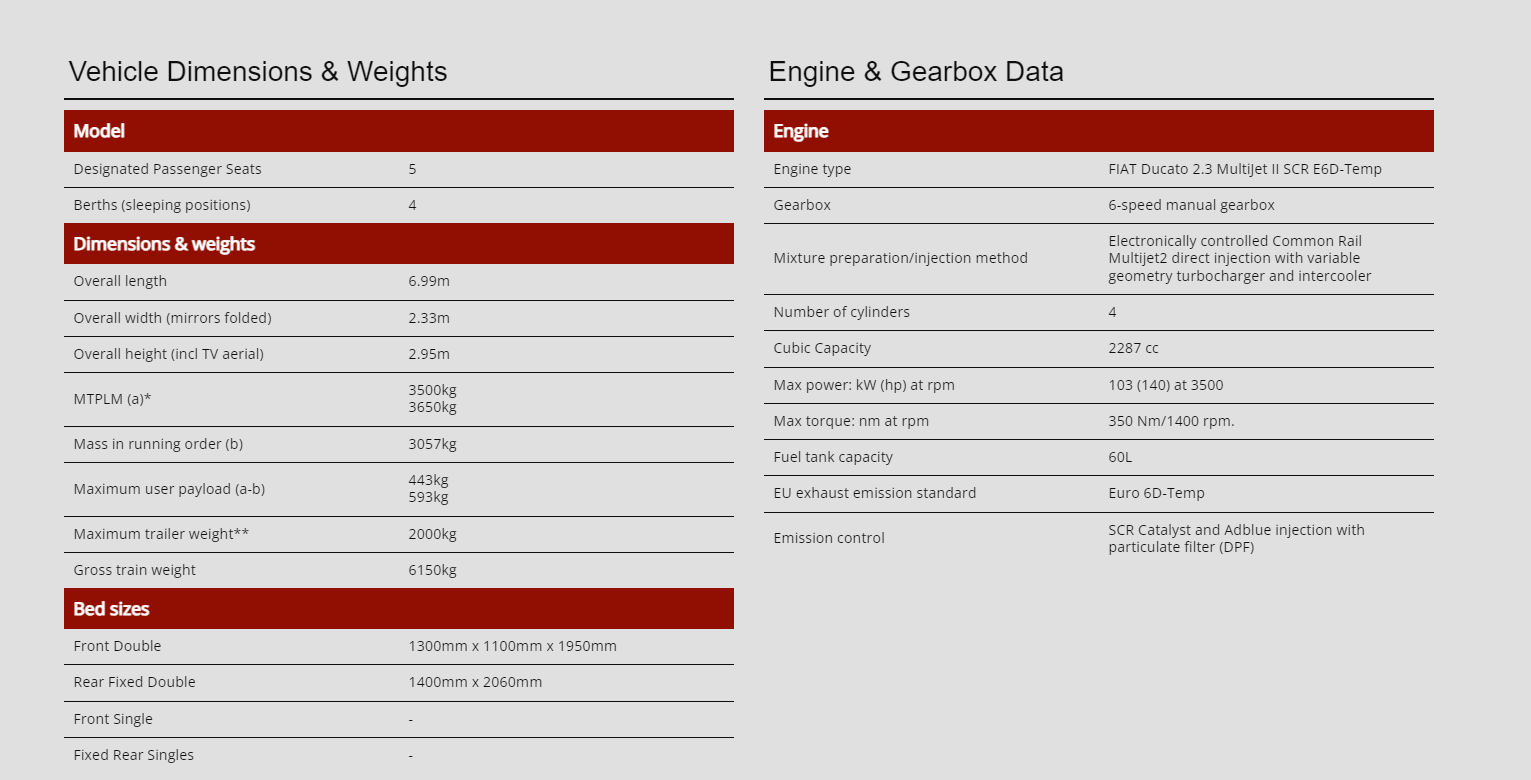Click the '2.33m' width value
This screenshot has height=780, width=1531.
pyautogui.click(x=429, y=318)
